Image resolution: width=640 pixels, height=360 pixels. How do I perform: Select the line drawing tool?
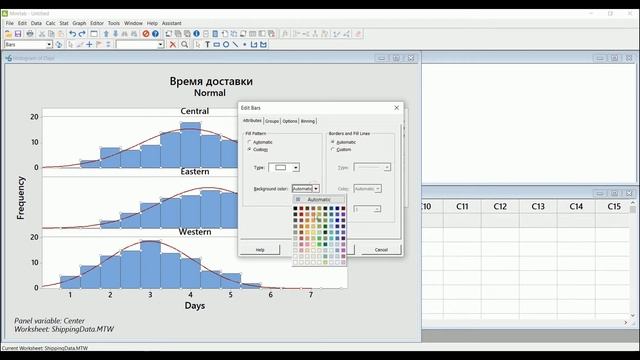point(236,44)
